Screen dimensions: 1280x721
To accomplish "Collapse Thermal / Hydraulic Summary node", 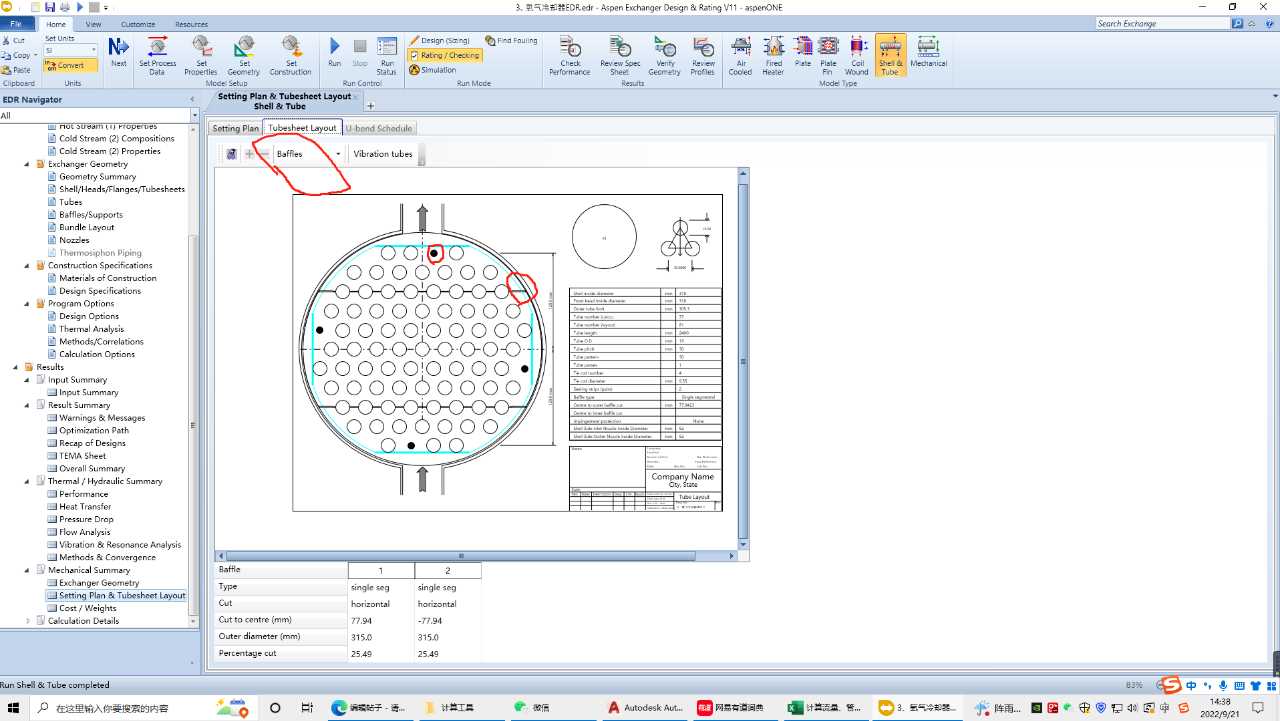I will click(x=27, y=481).
